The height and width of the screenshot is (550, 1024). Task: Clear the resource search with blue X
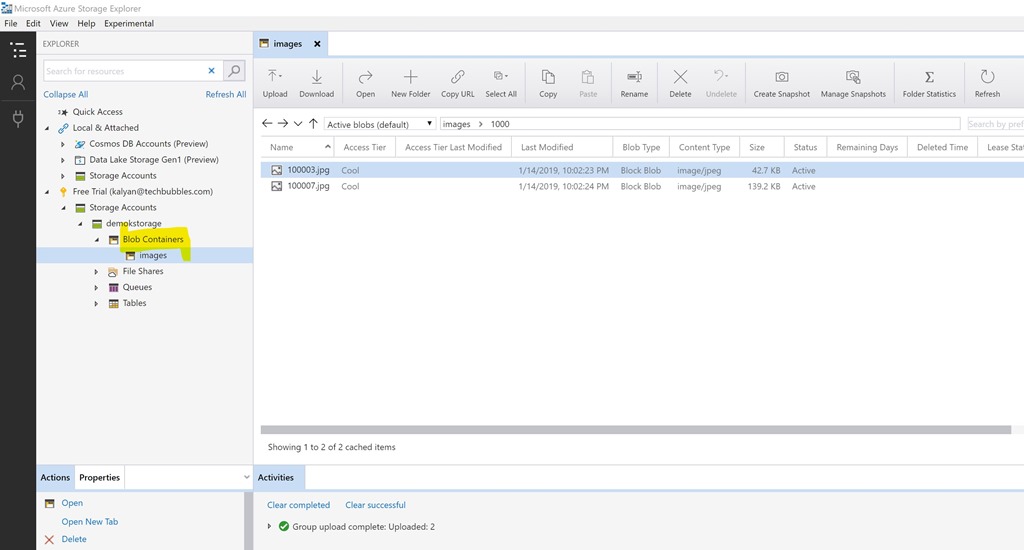pyautogui.click(x=212, y=71)
